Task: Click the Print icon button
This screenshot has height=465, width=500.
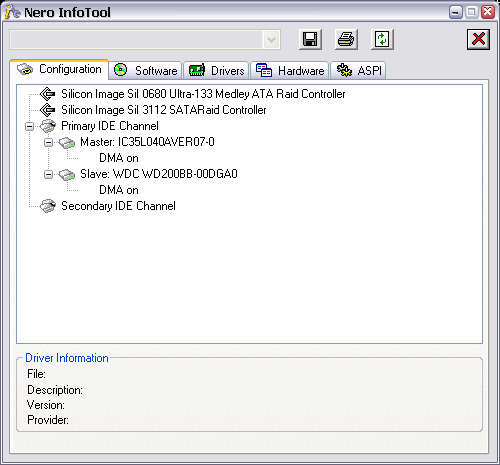Action: [x=346, y=39]
